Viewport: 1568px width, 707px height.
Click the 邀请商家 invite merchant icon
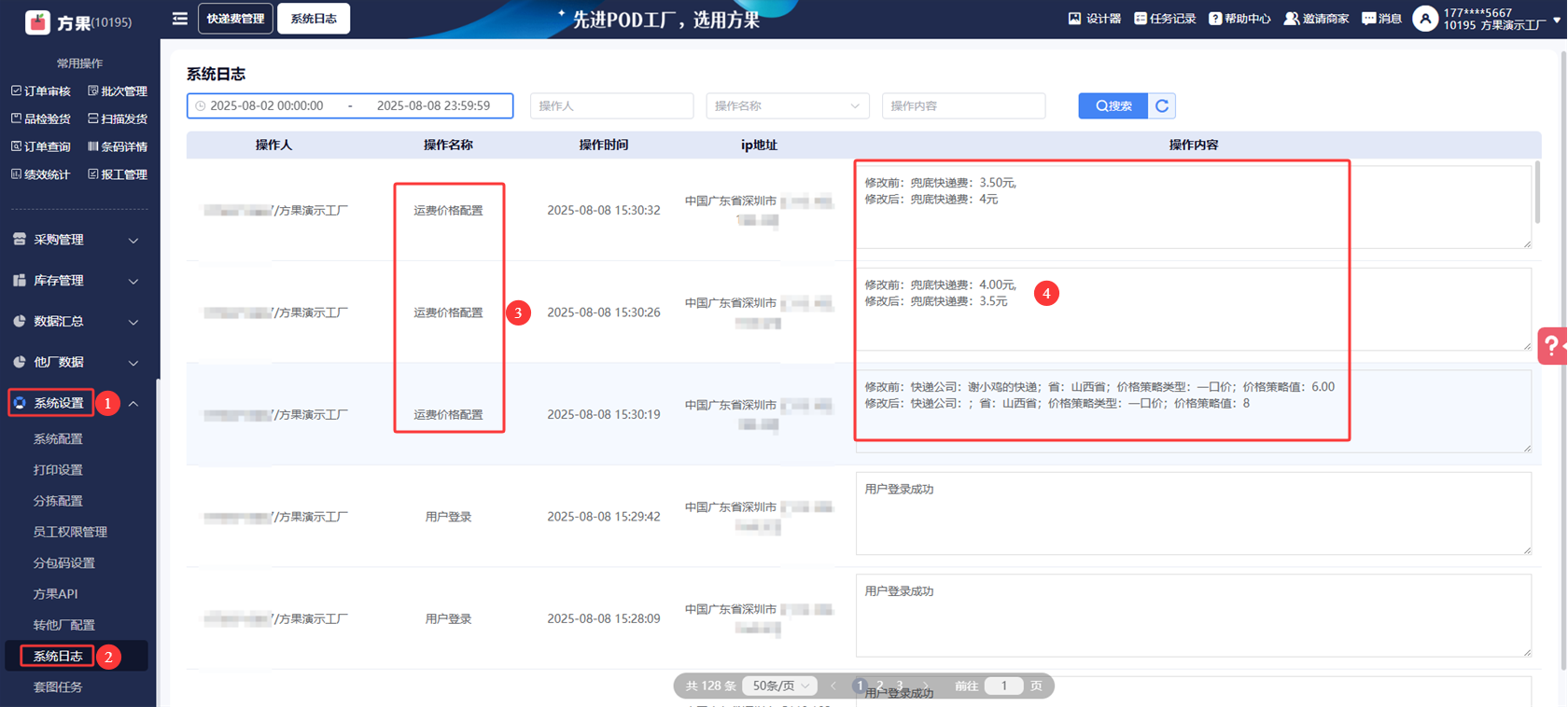[1292, 19]
